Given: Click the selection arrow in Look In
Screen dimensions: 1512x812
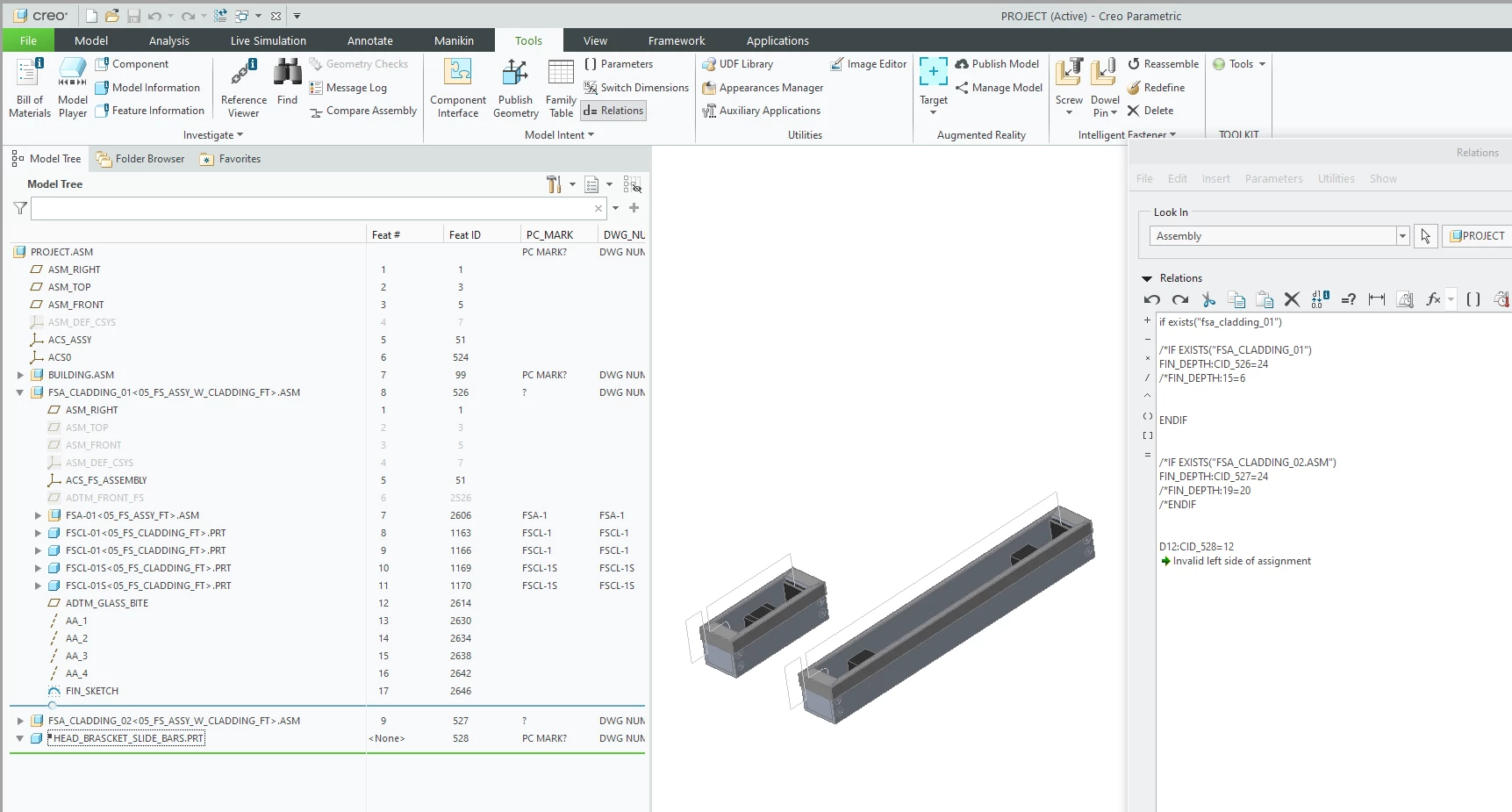Looking at the screenshot, I should [x=1426, y=236].
